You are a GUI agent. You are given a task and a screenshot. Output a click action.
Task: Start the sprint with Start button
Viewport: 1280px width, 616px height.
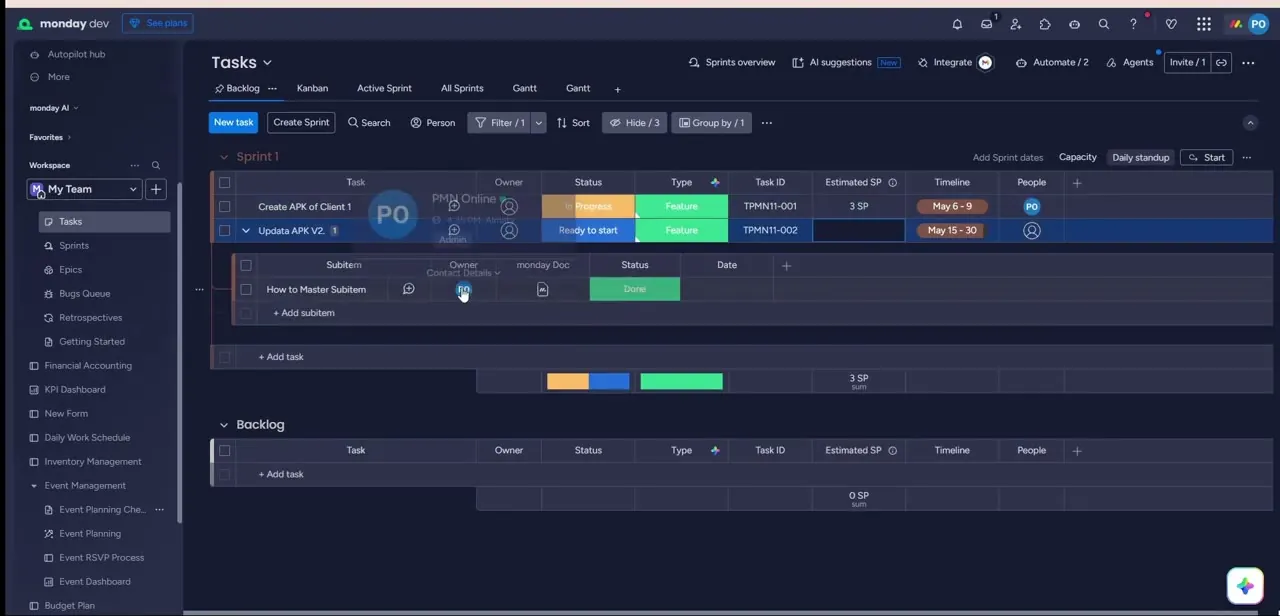point(1206,157)
